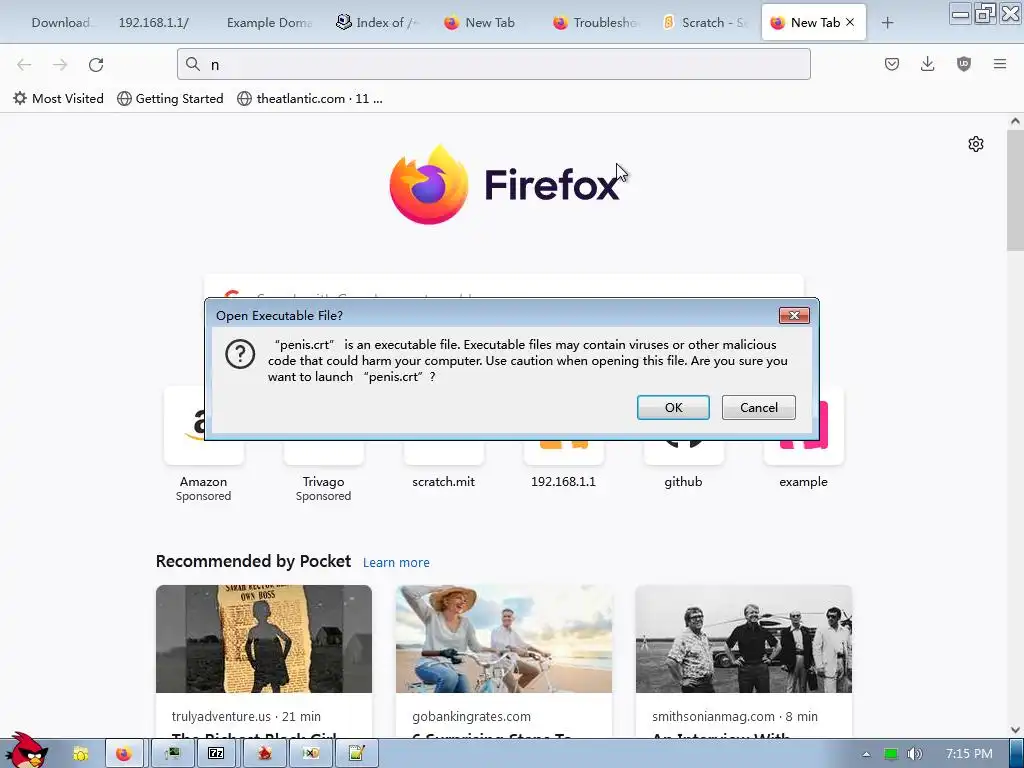Open the gobankingrates.com article thumbnail

coord(504,639)
